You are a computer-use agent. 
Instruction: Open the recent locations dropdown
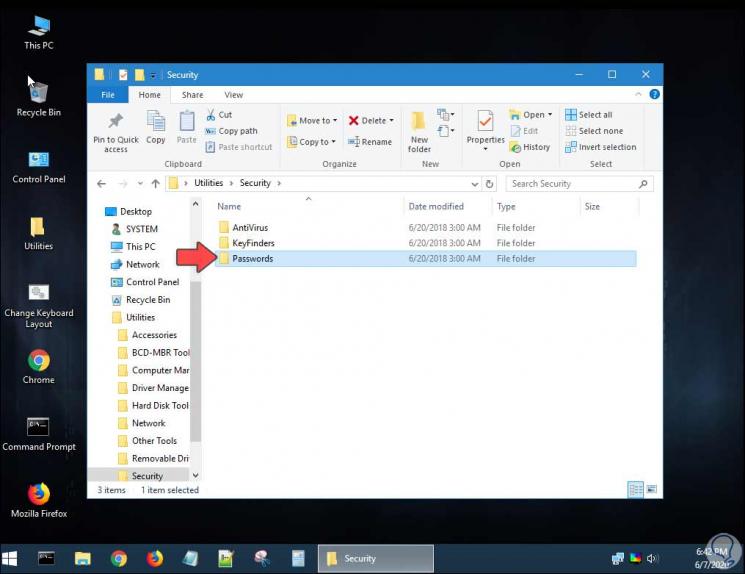pos(140,183)
